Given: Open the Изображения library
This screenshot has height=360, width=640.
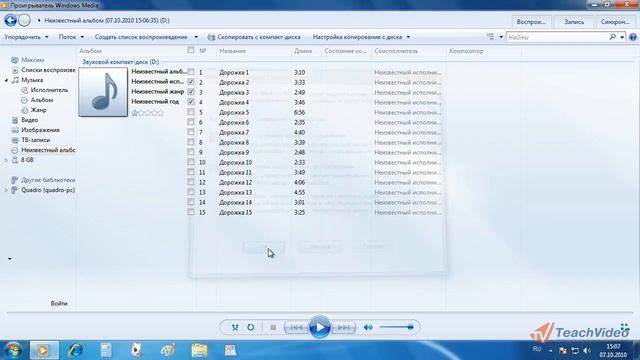Looking at the screenshot, I should tap(40, 130).
